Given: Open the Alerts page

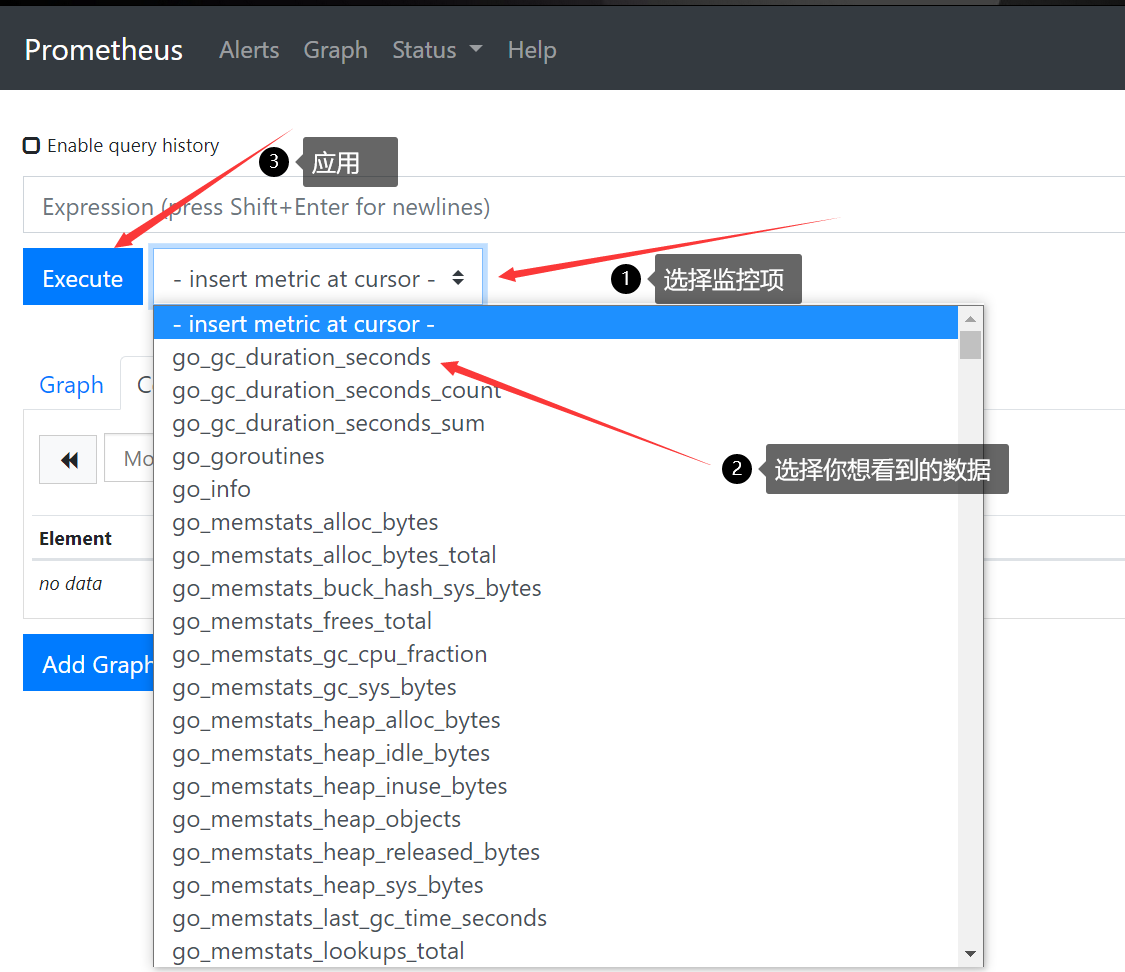Looking at the screenshot, I should [249, 49].
